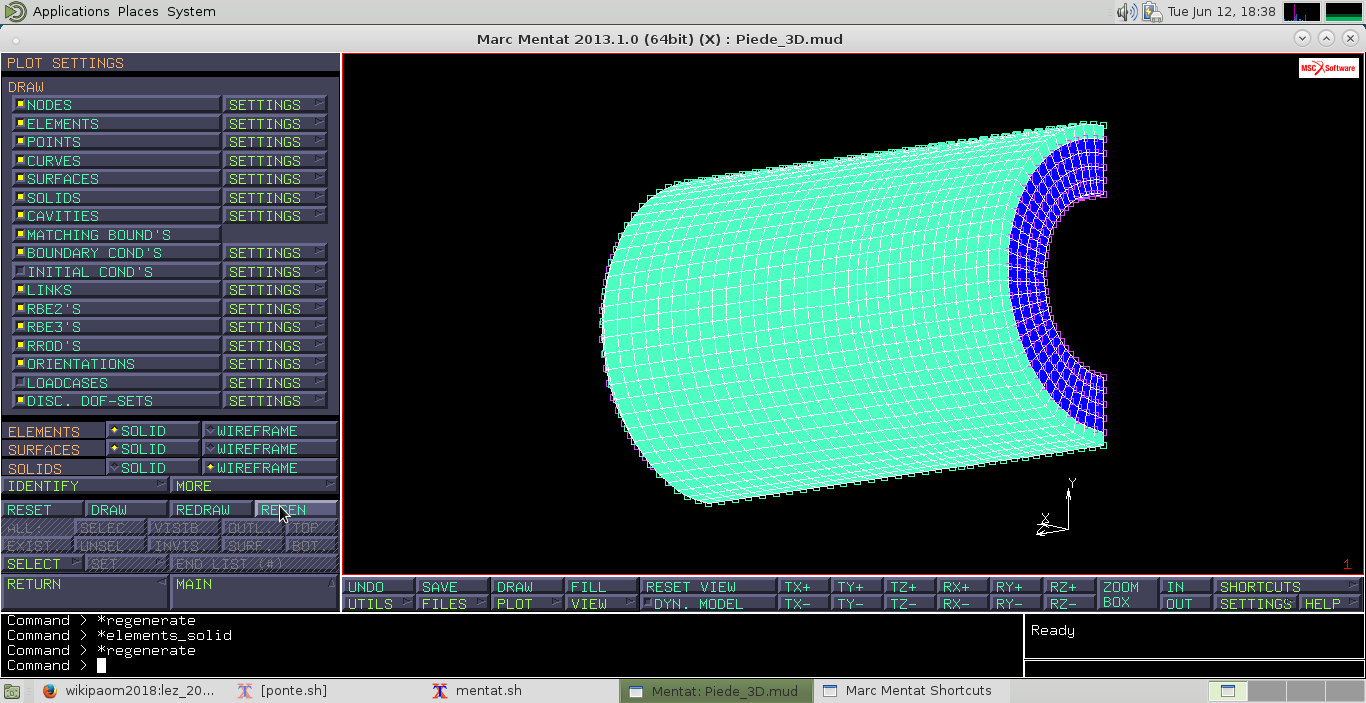Toggle drawing of BOUNDARY COND'S
Viewport: 1366px width, 703px height.
tap(116, 253)
